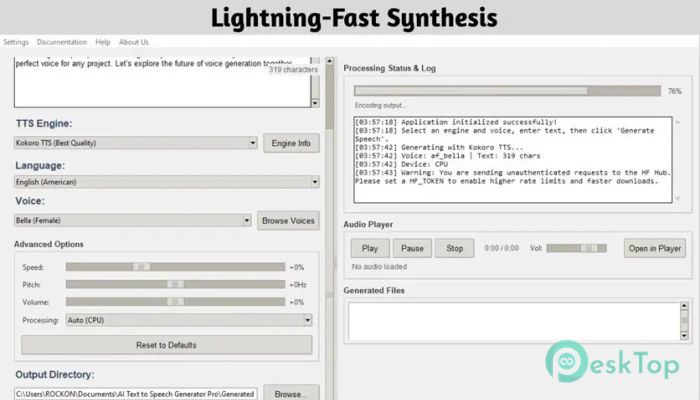Pause the audio playback

[412, 248]
